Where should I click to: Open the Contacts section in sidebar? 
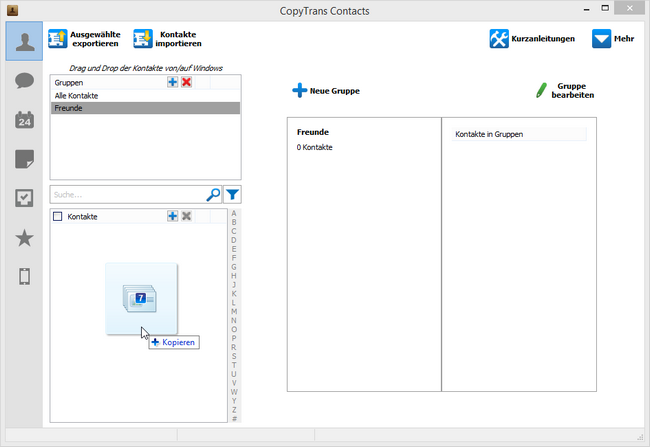24,41
